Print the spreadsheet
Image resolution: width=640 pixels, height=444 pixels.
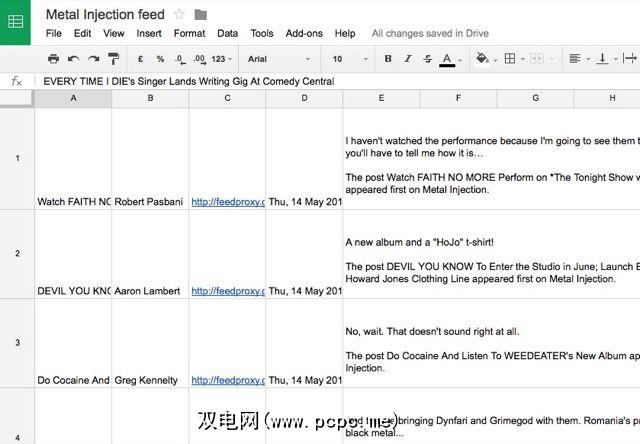tap(53, 59)
